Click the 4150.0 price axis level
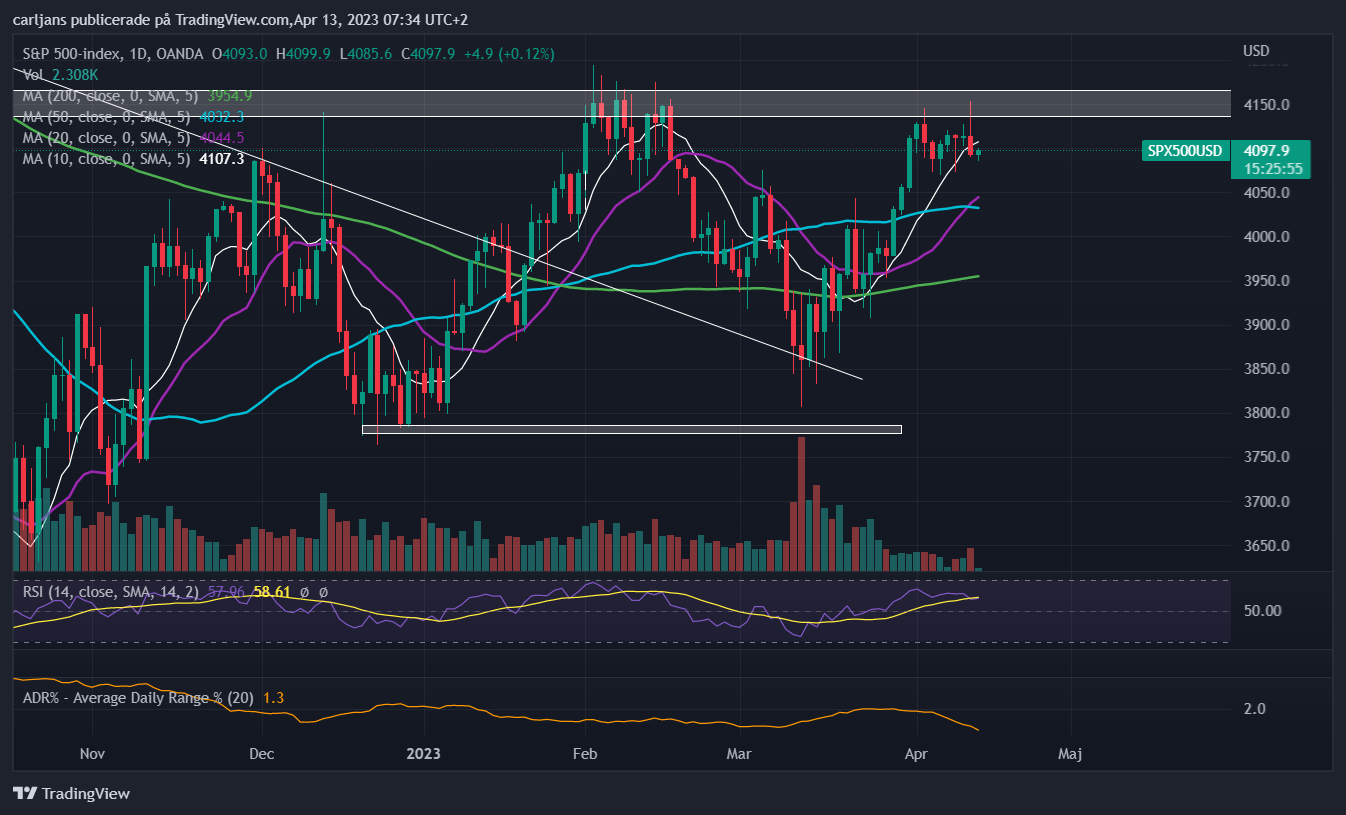 click(1266, 105)
